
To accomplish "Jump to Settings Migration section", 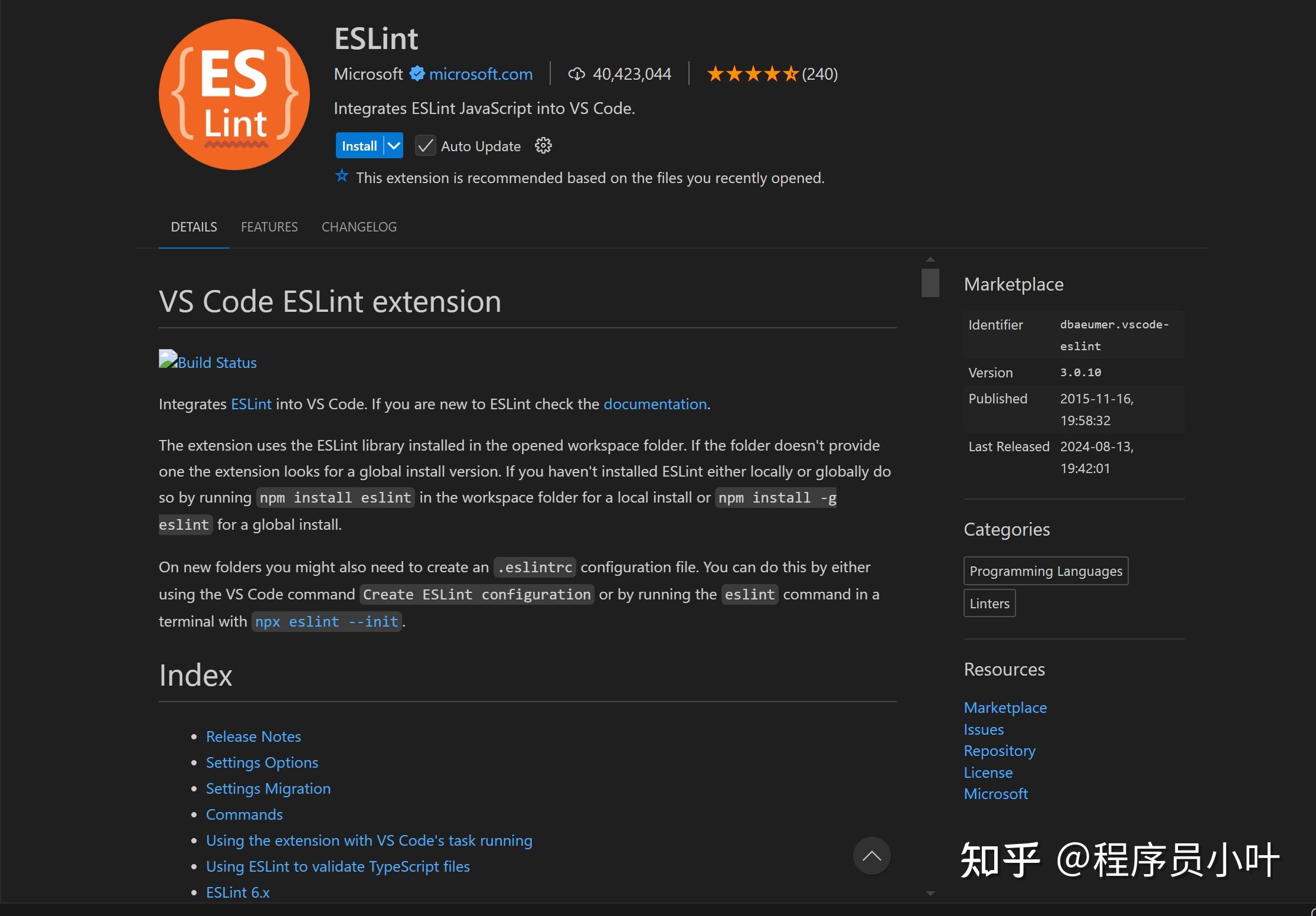I will tap(268, 788).
